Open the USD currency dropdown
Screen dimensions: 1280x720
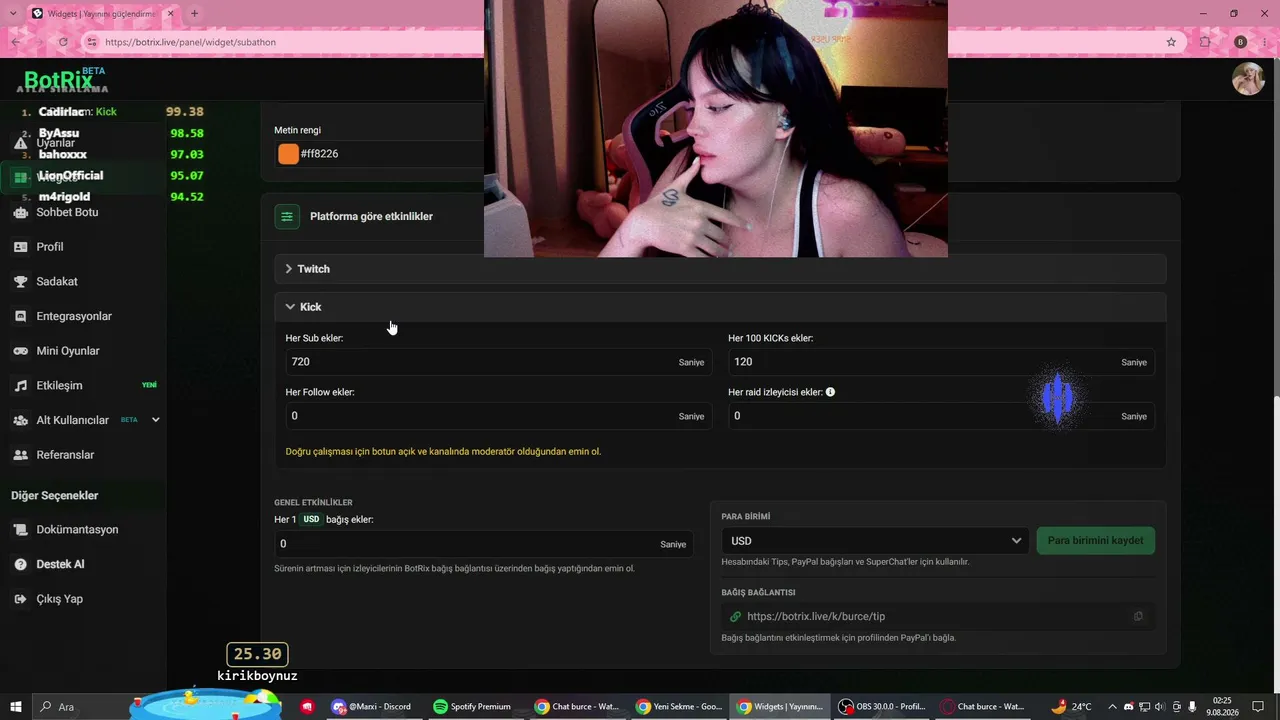875,541
